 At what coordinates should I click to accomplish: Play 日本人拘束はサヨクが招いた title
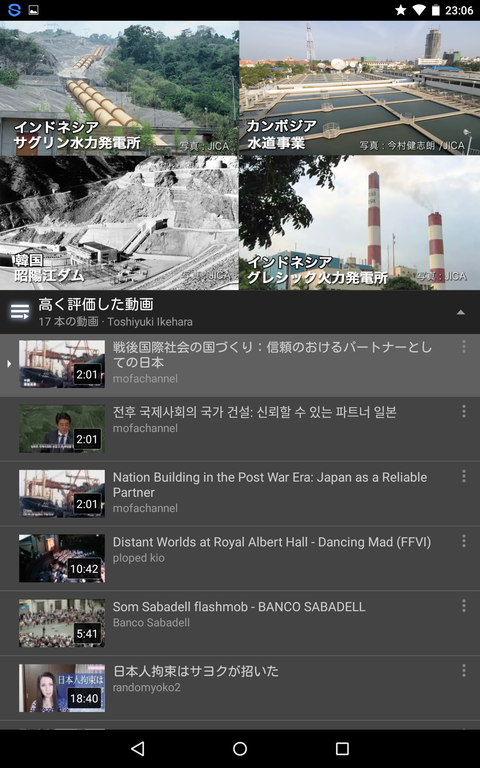click(195, 671)
